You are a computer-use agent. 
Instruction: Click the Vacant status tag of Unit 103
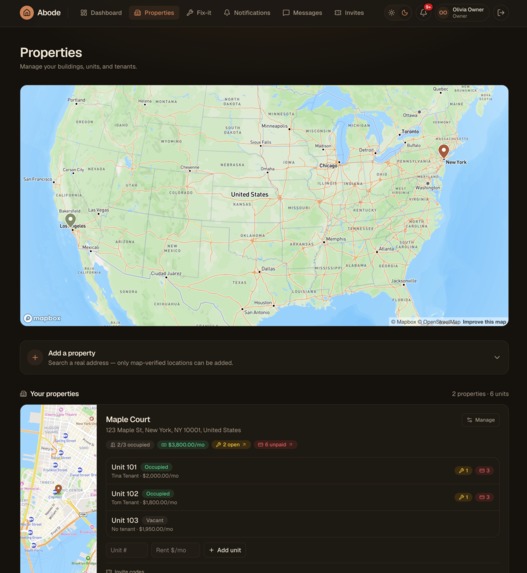pyautogui.click(x=155, y=520)
